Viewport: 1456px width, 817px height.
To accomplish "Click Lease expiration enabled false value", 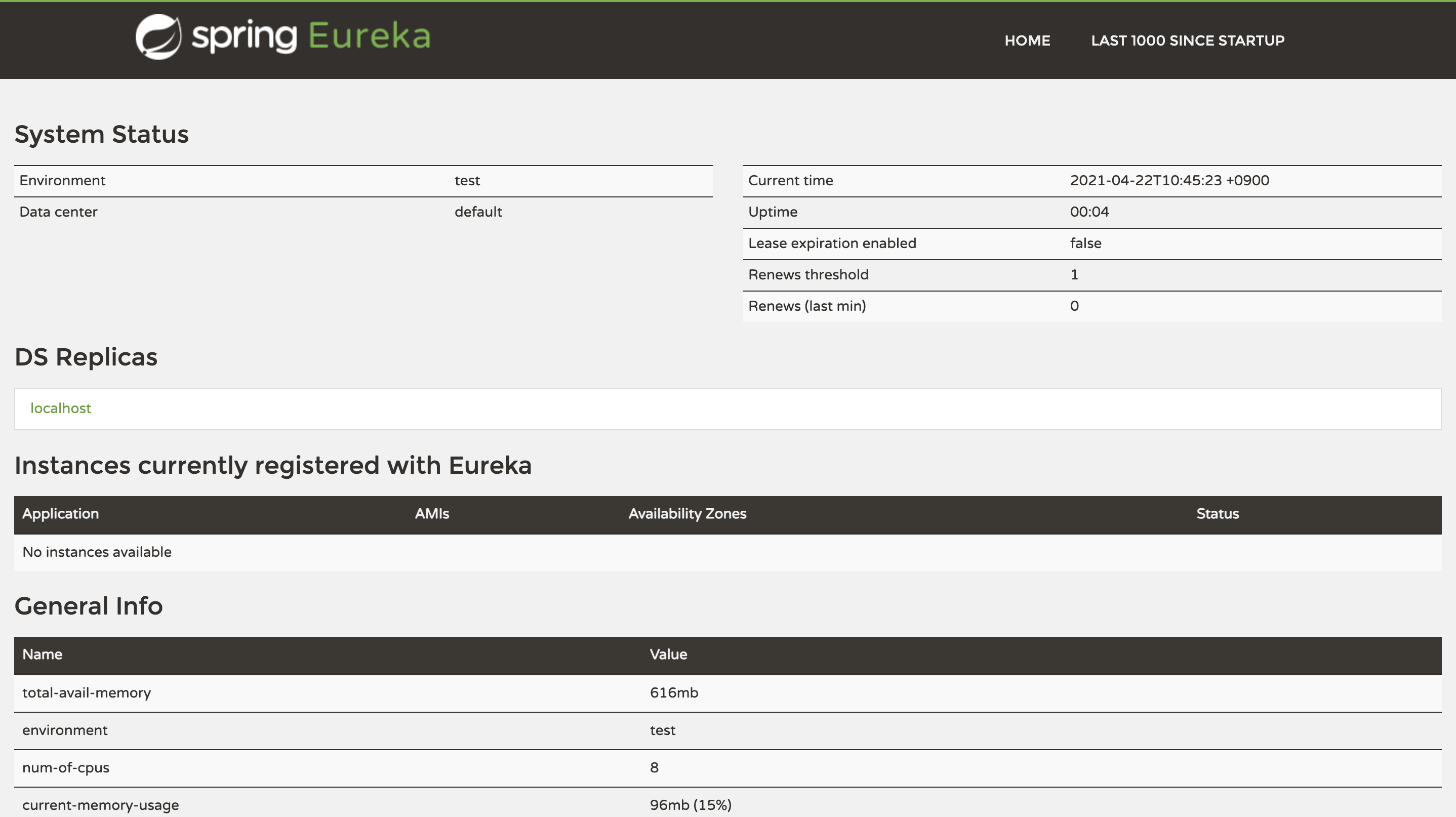I will tap(1085, 243).
